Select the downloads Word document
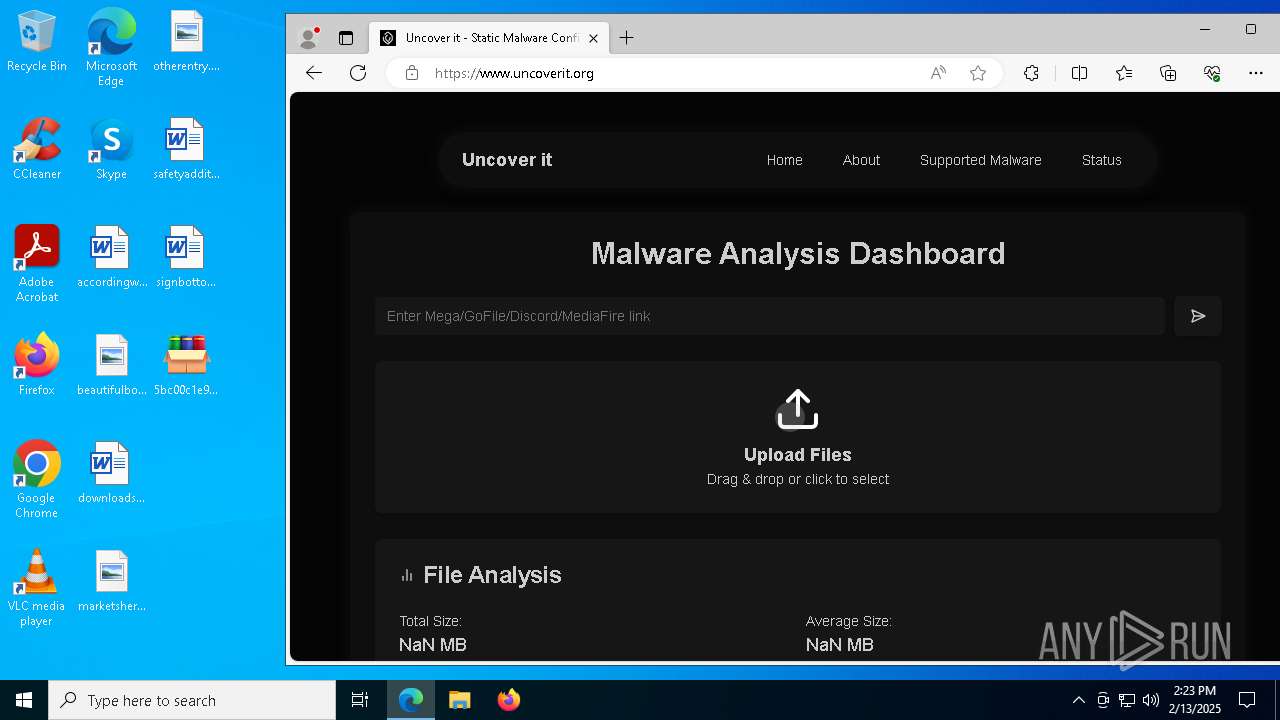This screenshot has width=1280, height=720. click(x=111, y=474)
